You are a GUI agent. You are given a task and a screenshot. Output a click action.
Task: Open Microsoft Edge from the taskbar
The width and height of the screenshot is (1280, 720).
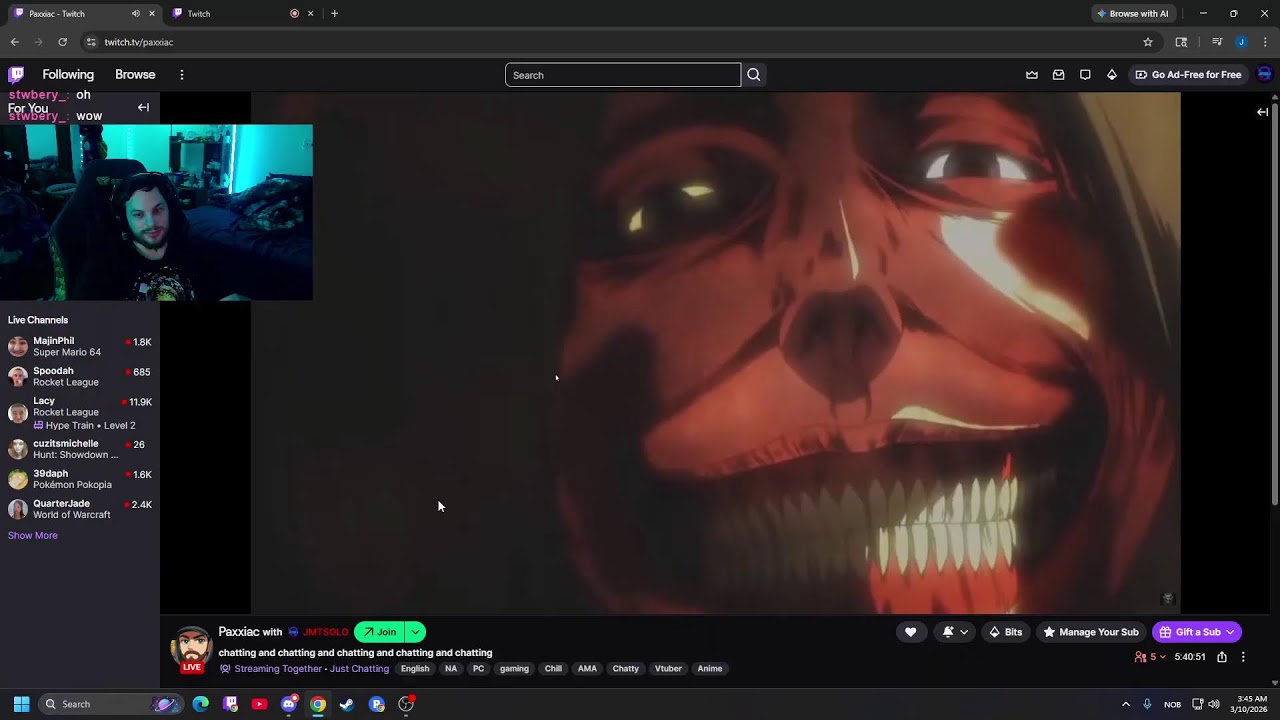click(201, 704)
